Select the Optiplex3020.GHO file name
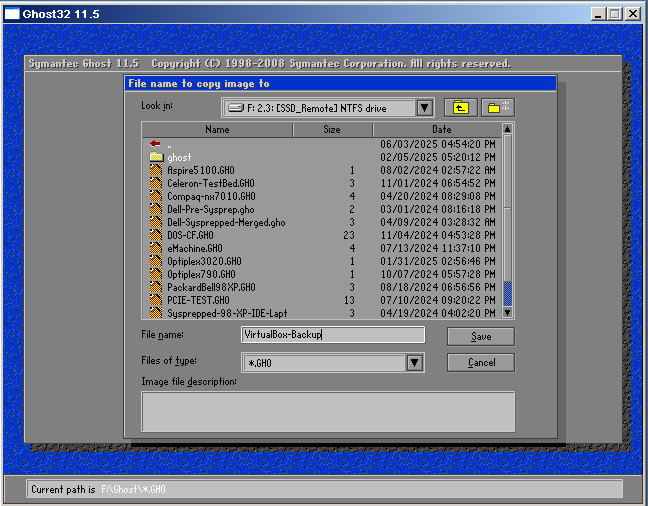The width and height of the screenshot is (648, 506). [x=204, y=261]
